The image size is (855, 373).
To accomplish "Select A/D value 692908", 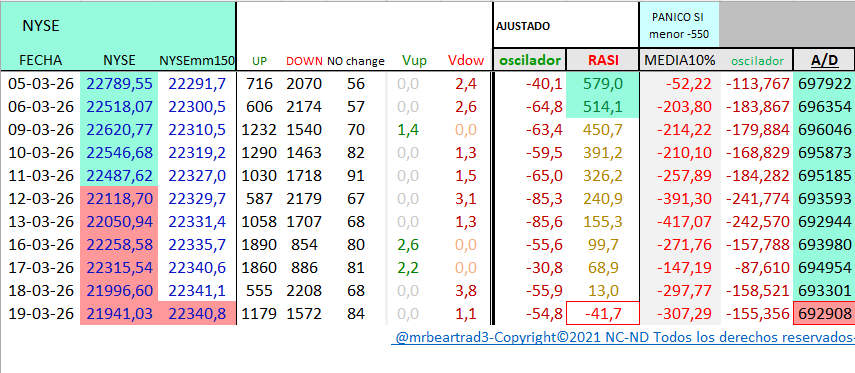I will [x=824, y=314].
